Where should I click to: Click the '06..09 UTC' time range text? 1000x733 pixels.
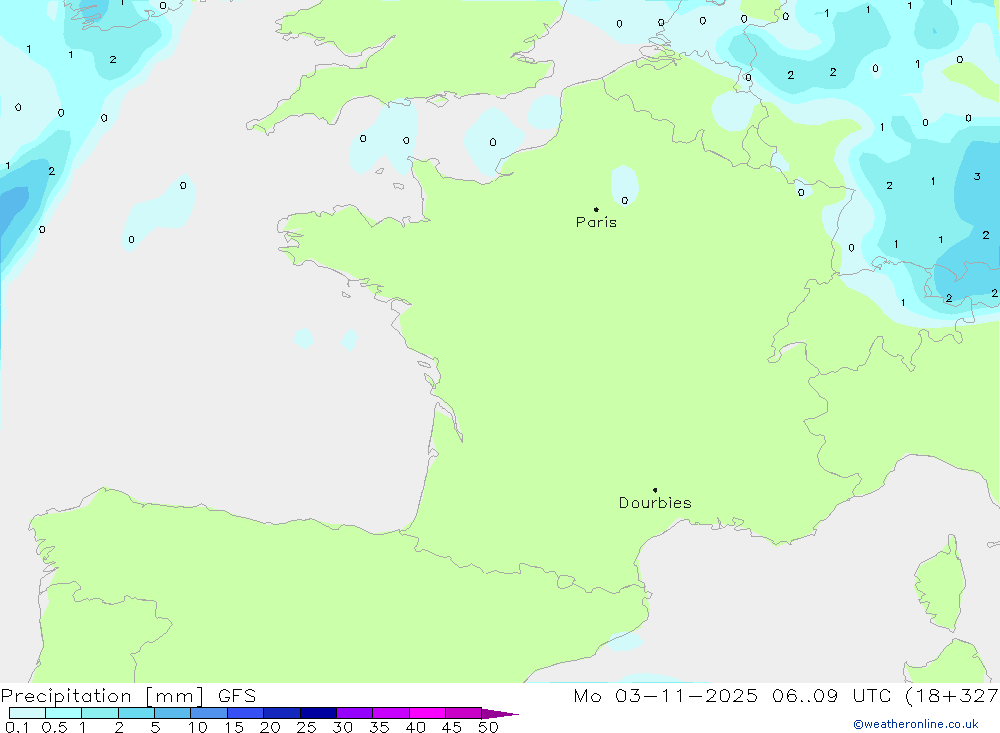pyautogui.click(x=831, y=696)
